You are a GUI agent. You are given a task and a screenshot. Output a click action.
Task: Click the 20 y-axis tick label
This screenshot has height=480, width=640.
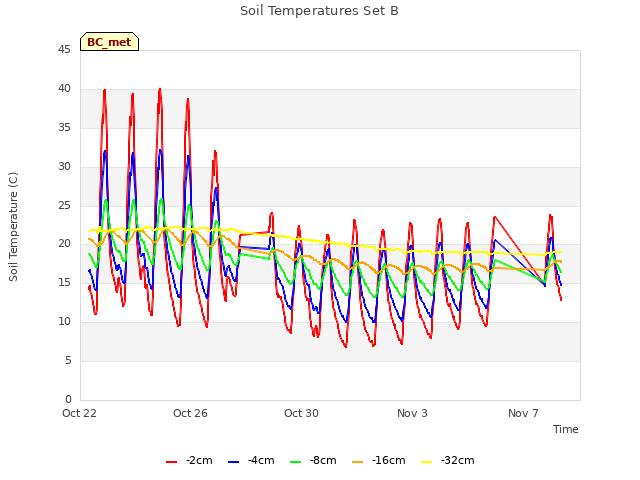64,244
